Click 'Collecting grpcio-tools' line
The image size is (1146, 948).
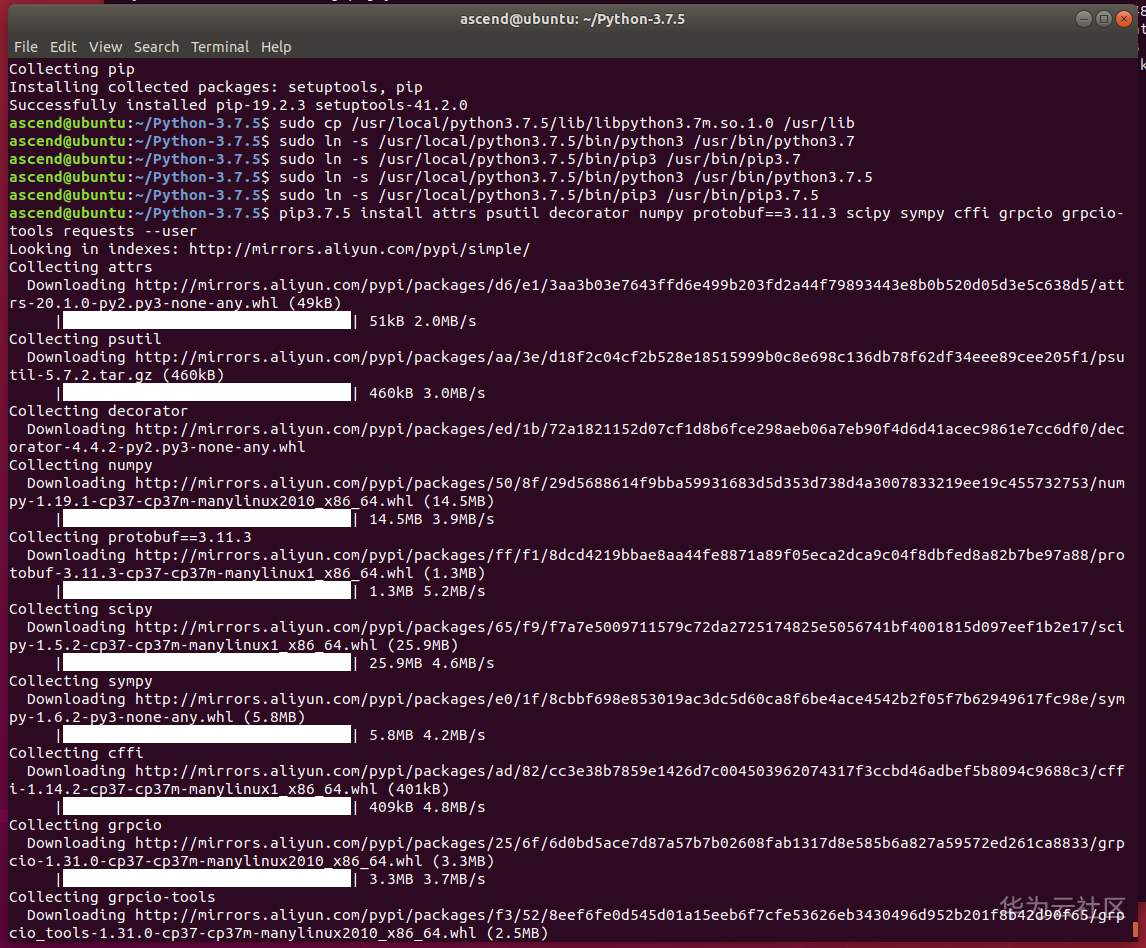pos(112,897)
